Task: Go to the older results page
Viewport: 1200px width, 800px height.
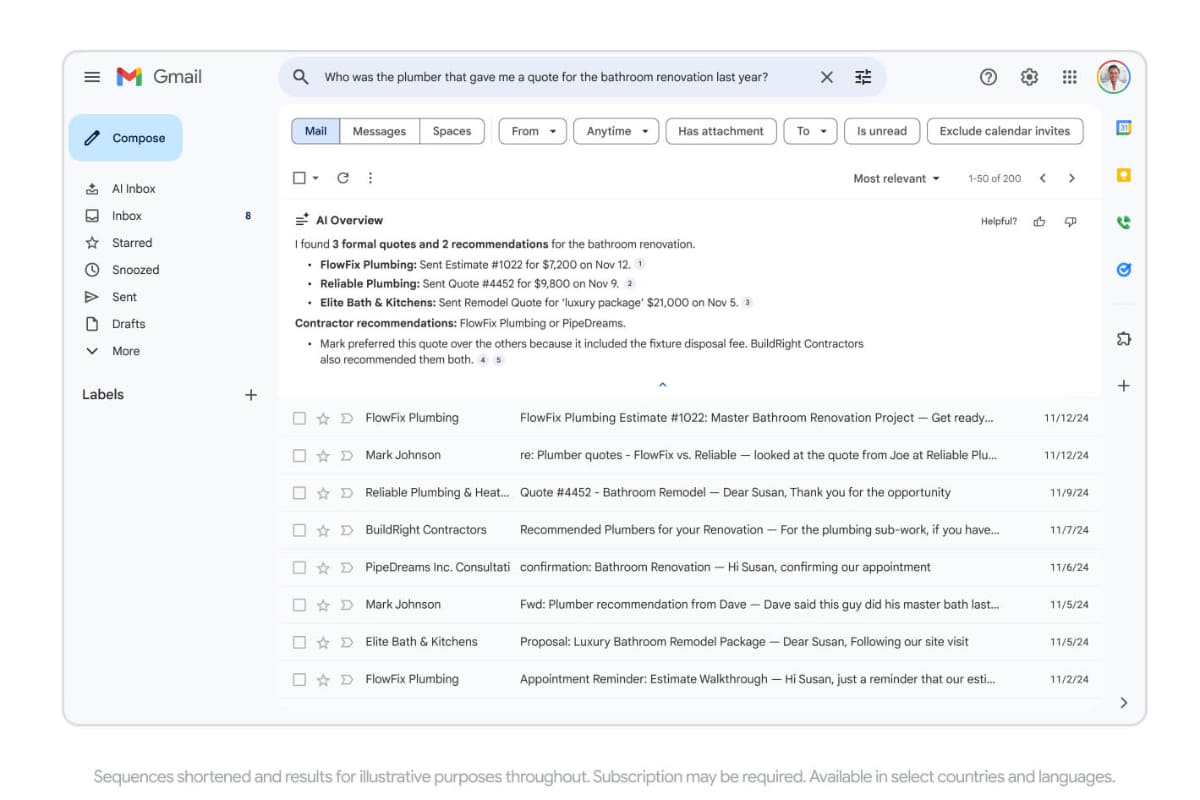Action: [1071, 178]
